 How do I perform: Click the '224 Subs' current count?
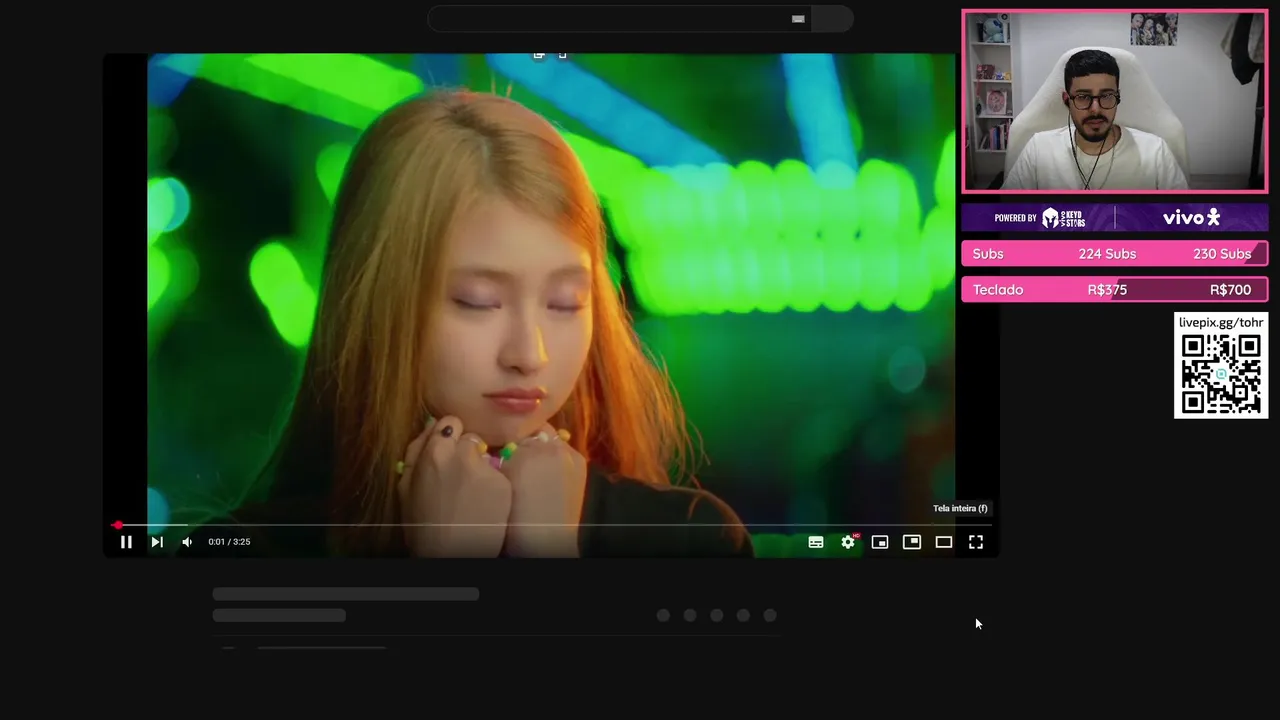[x=1107, y=254]
